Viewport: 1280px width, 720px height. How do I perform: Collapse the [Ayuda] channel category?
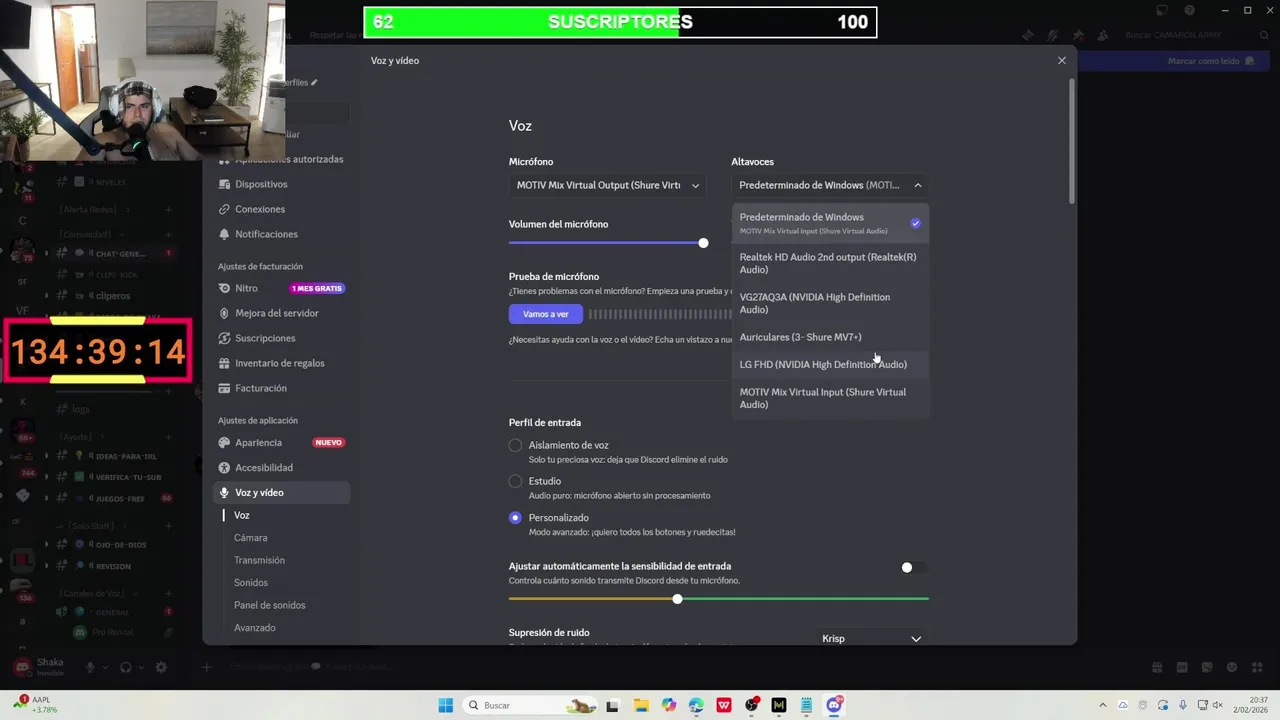(78, 436)
